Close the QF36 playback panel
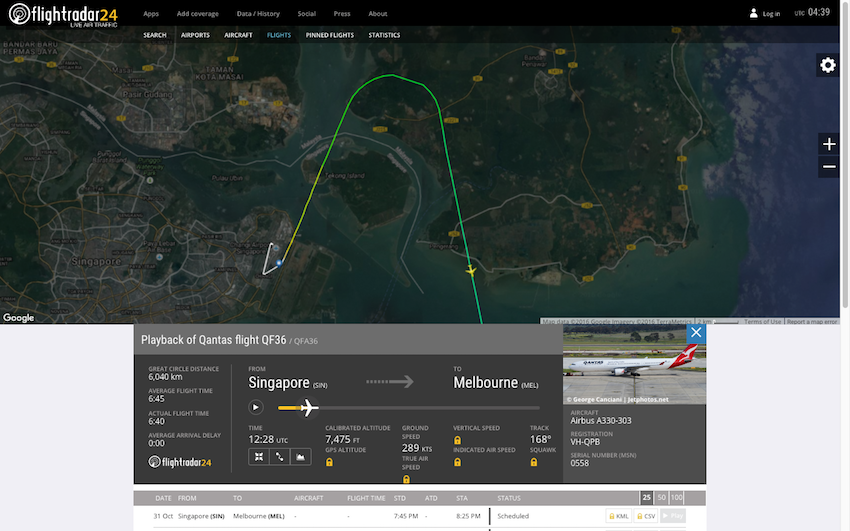The height and width of the screenshot is (531, 850). 696,333
